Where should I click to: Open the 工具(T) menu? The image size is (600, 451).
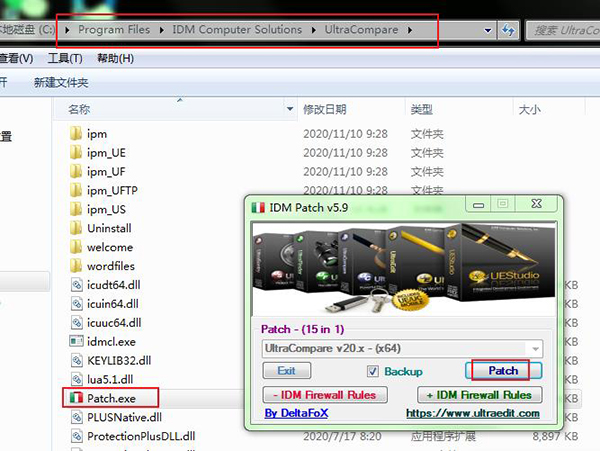[65, 59]
